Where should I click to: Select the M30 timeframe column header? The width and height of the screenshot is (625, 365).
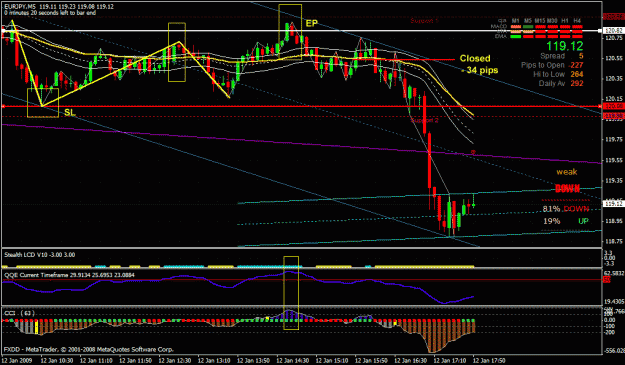tap(552, 21)
